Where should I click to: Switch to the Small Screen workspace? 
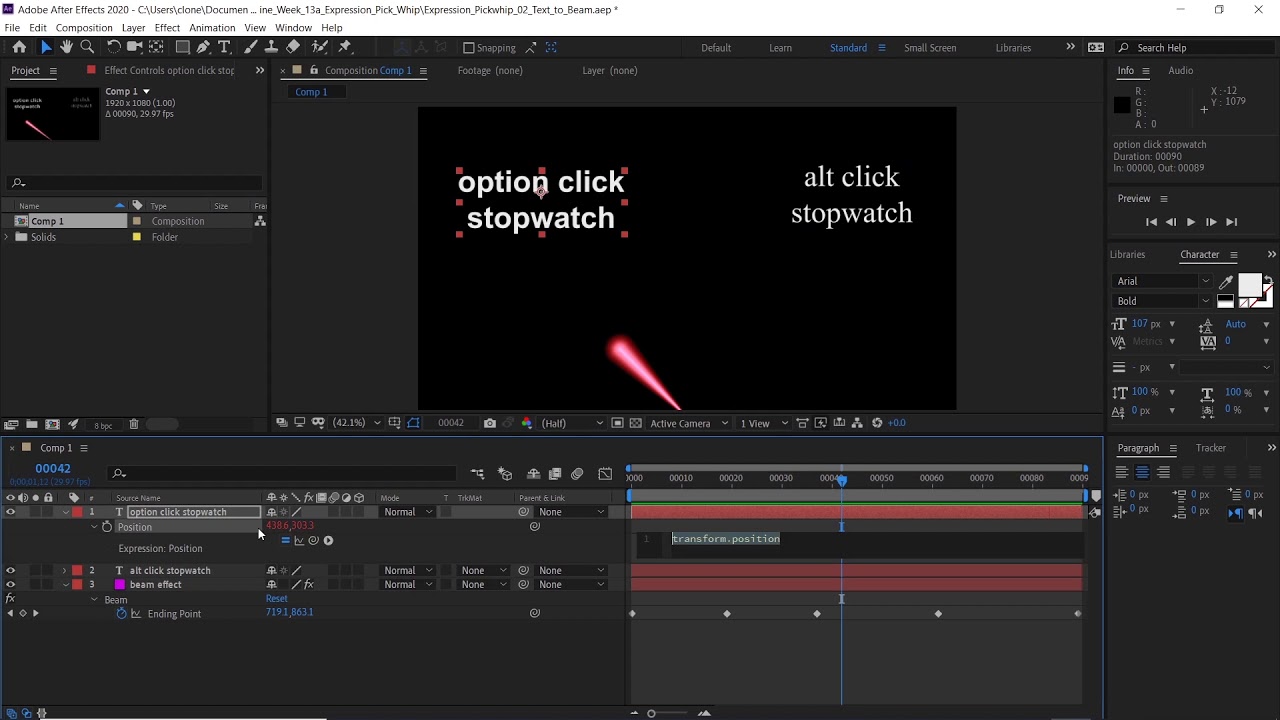(x=930, y=48)
